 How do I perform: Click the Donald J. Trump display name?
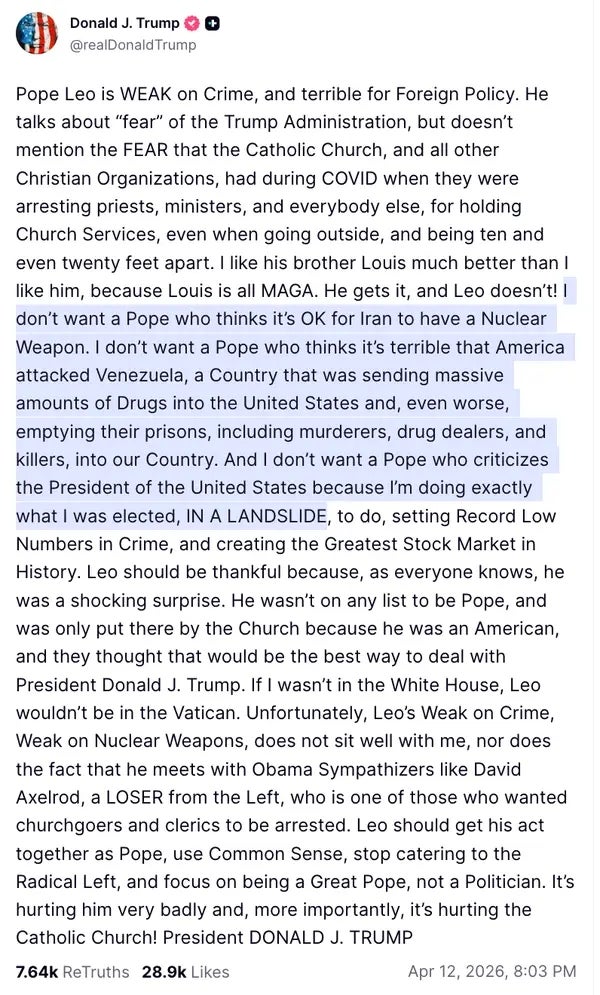coord(124,24)
